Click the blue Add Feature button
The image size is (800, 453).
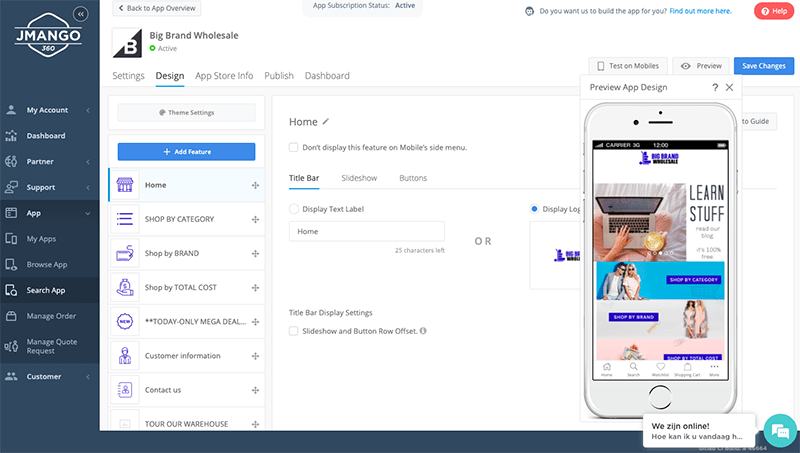(186, 152)
